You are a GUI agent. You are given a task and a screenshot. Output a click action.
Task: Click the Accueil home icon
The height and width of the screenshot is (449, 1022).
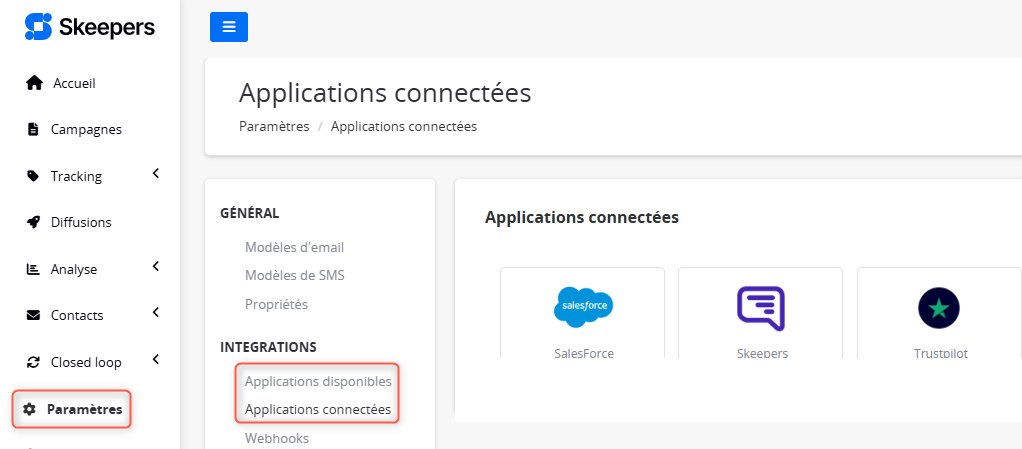pos(34,83)
